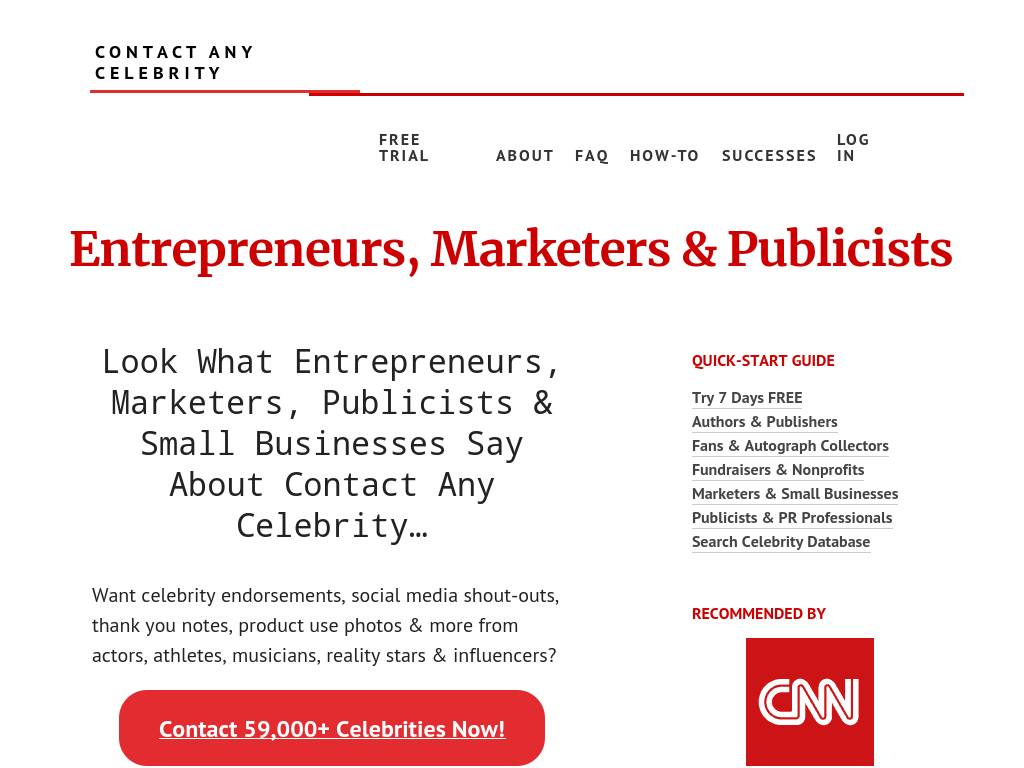Select Marketers & Small Businesses link
The width and height of the screenshot is (1024, 768).
pos(795,494)
